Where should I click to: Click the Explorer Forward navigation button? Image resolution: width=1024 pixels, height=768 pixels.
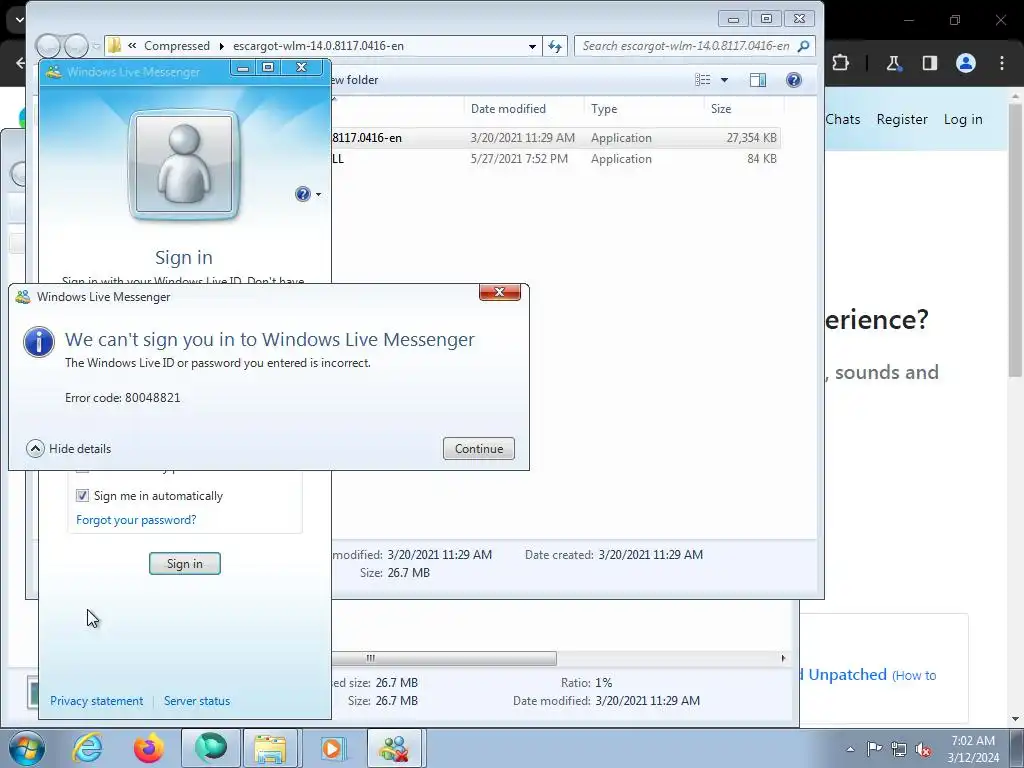[x=76, y=46]
